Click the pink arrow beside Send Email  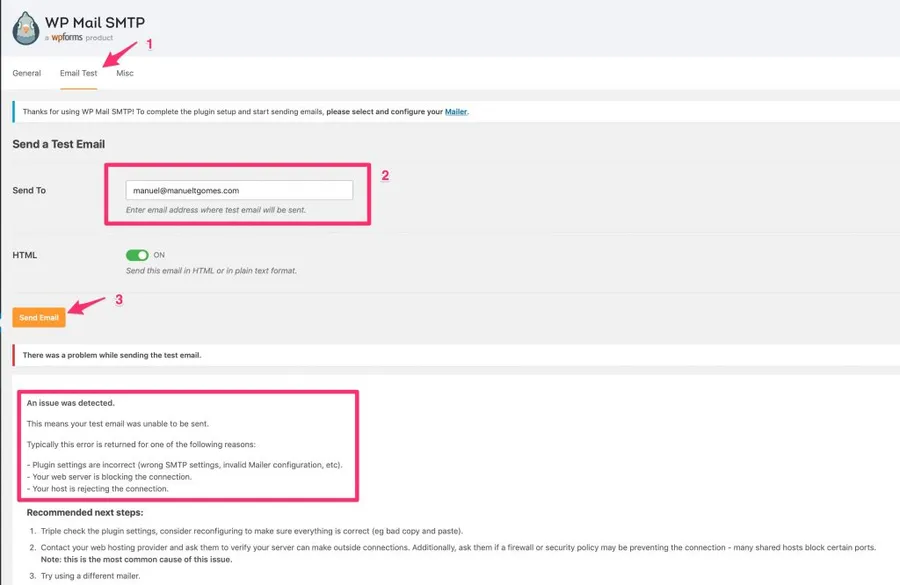87,306
